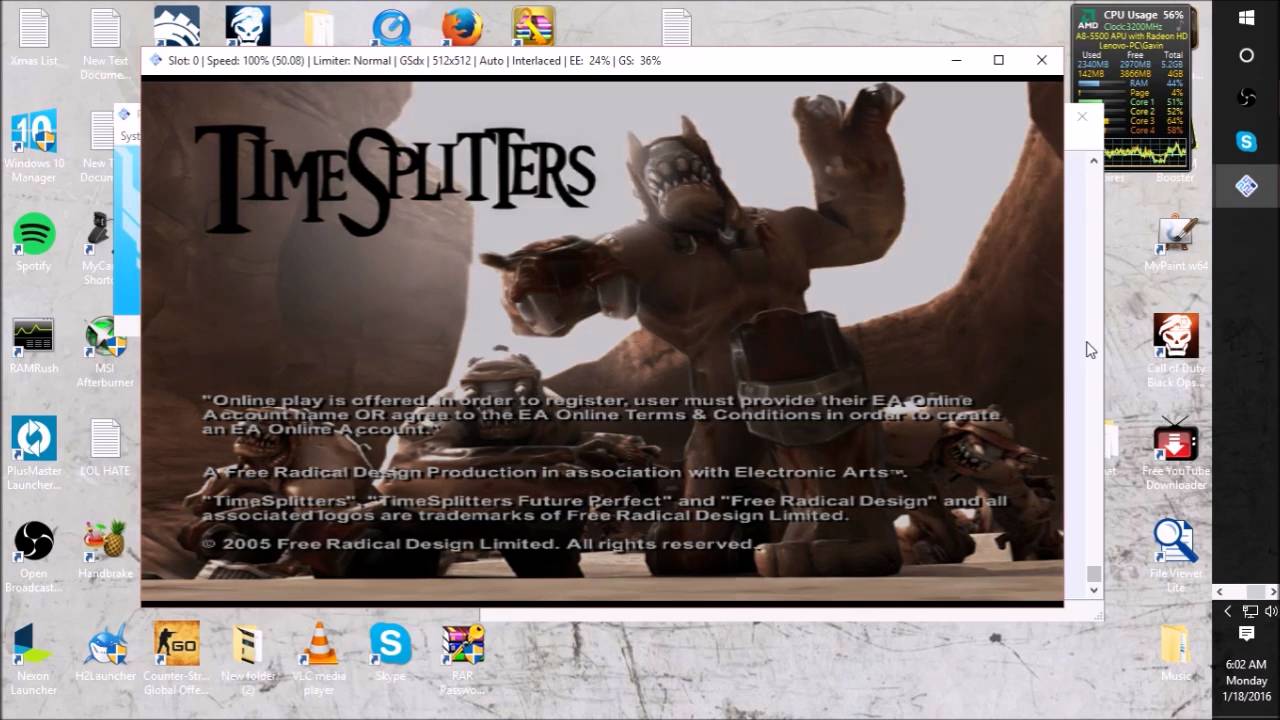The image size is (1280, 720).
Task: Open the WinRAR key desktop icon at top
Action: pyautogui.click(x=534, y=25)
